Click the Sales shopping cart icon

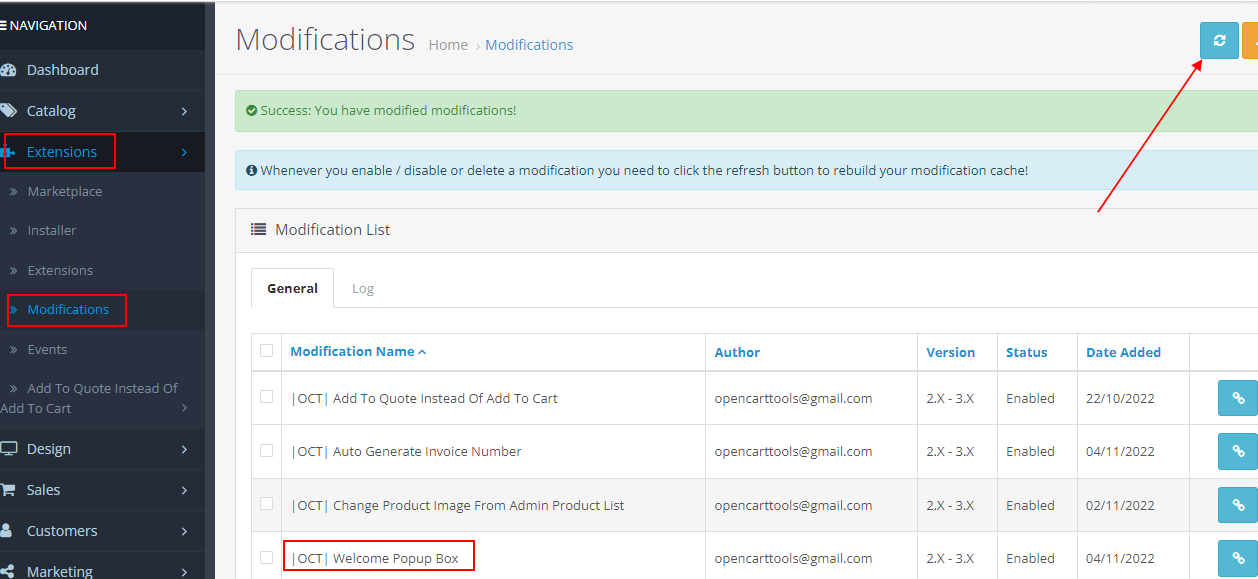click(x=8, y=490)
